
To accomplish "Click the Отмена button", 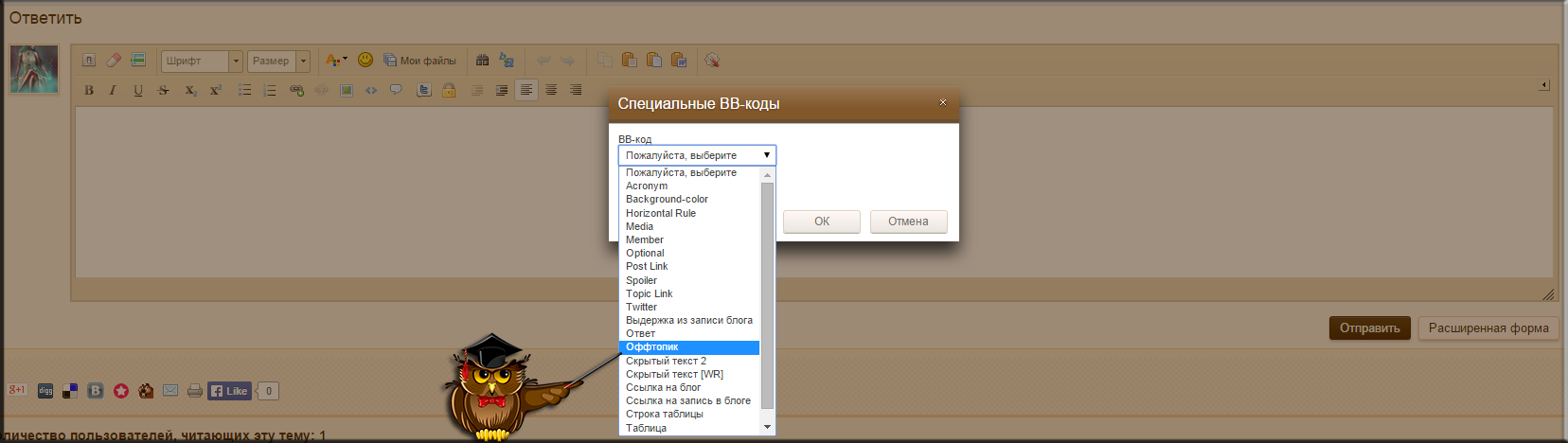I will pyautogui.click(x=907, y=221).
